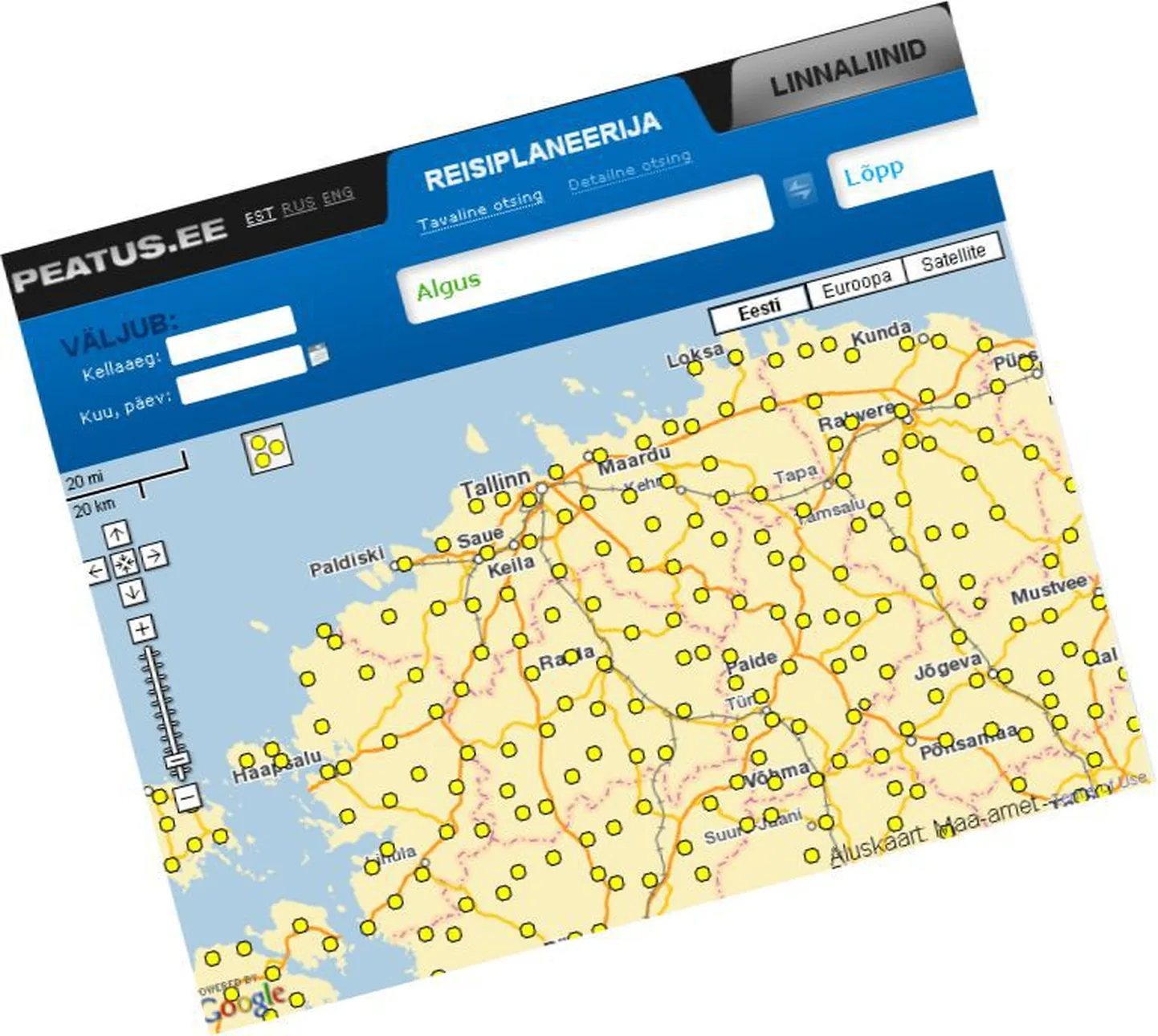
Task: Switch language to RUS
Action: pyautogui.click(x=299, y=206)
